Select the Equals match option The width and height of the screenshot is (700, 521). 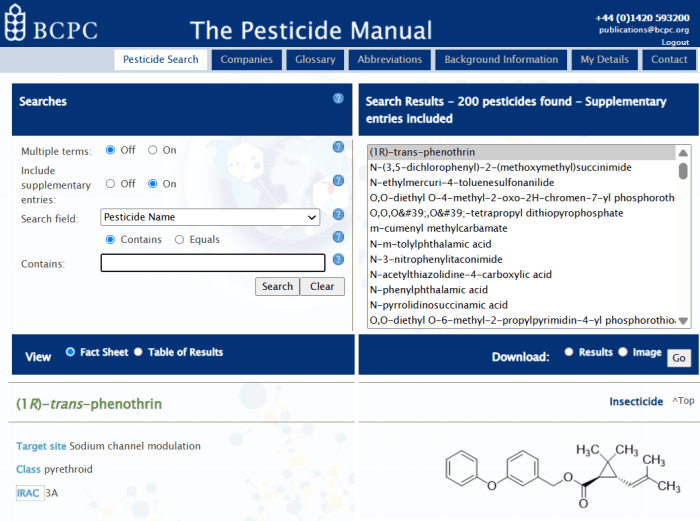(179, 240)
